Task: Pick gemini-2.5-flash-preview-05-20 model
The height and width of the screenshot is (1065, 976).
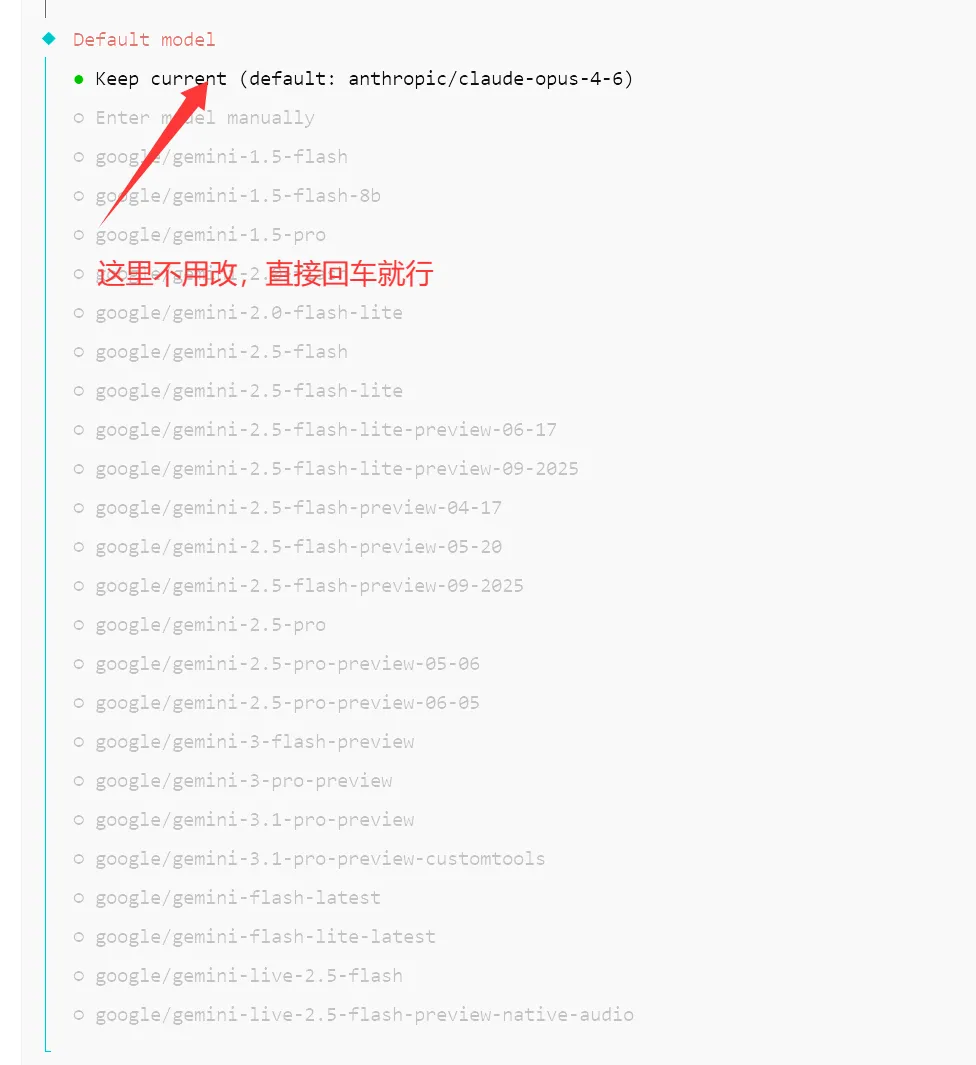Action: coord(287,547)
